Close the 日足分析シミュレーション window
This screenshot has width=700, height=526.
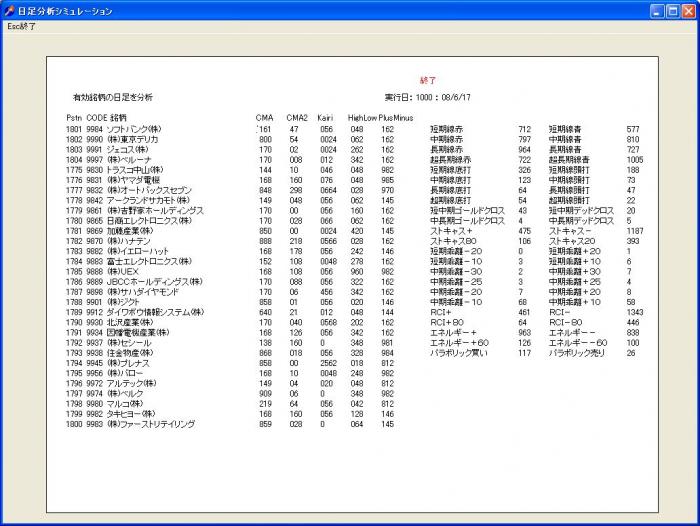coord(688,11)
